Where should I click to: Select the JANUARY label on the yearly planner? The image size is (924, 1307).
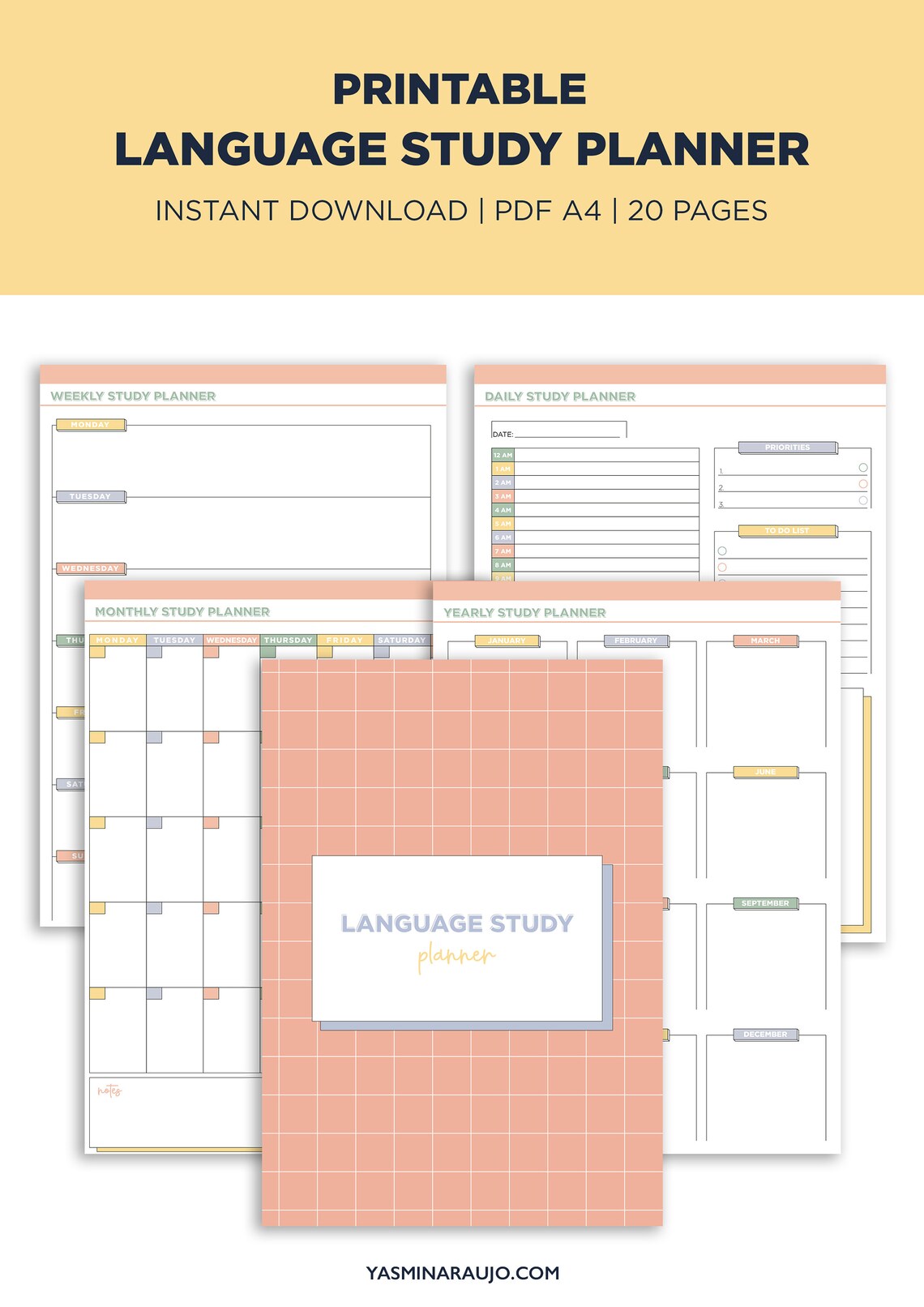507,641
